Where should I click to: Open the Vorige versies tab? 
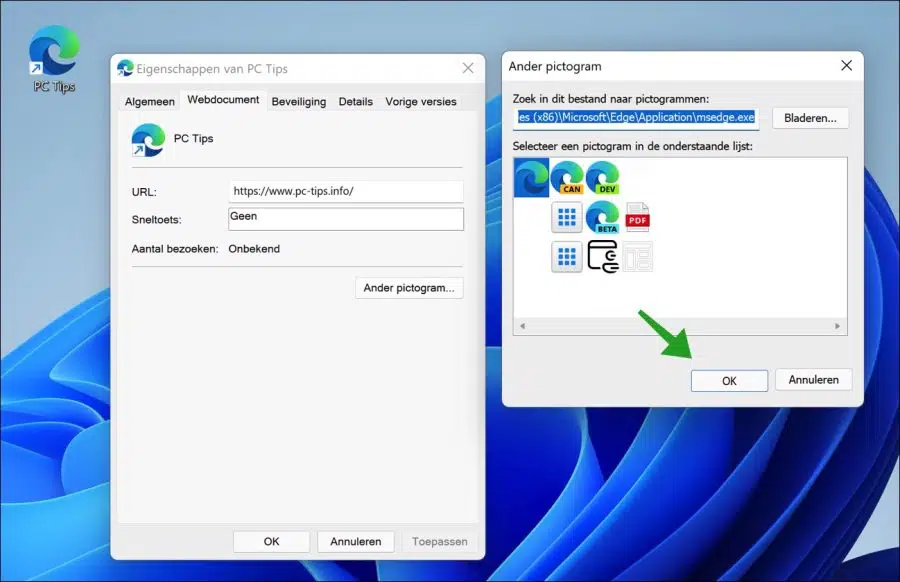point(421,102)
